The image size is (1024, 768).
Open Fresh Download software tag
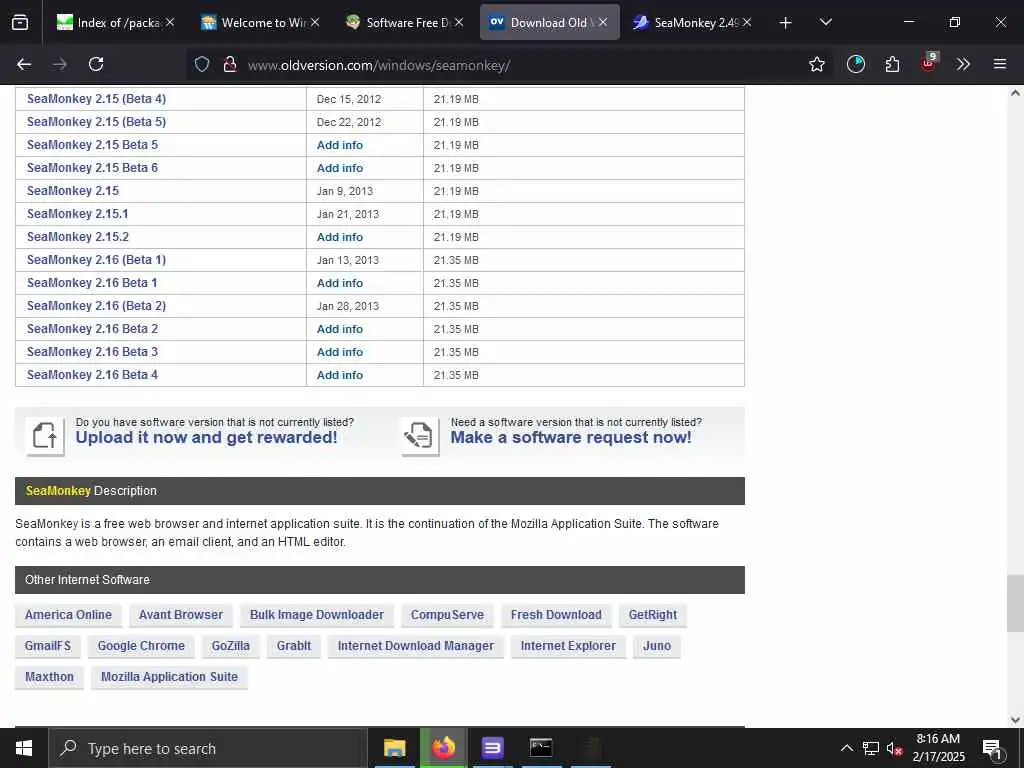556,615
